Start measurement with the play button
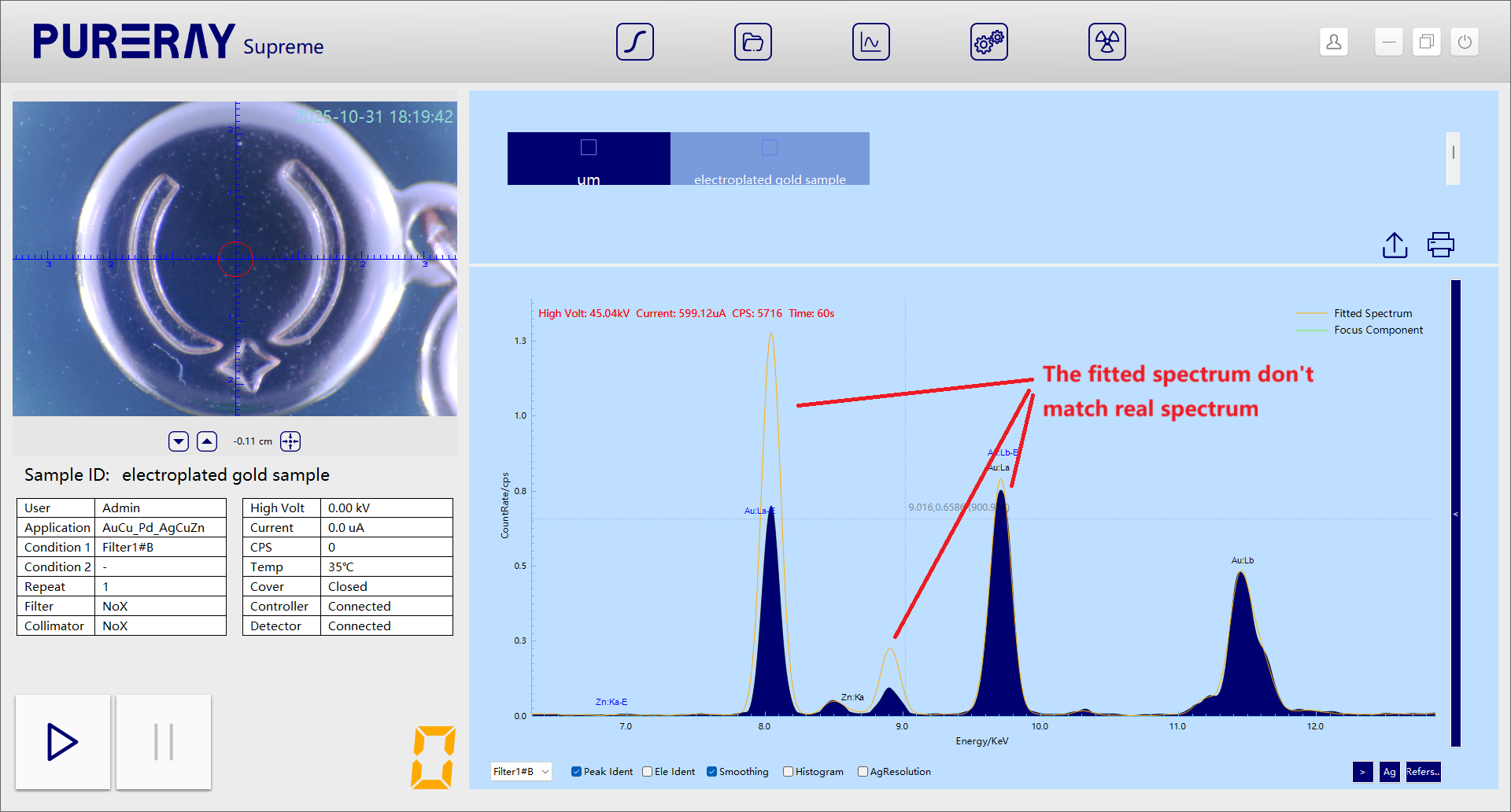Screen dimensions: 1511x812 click(x=63, y=742)
